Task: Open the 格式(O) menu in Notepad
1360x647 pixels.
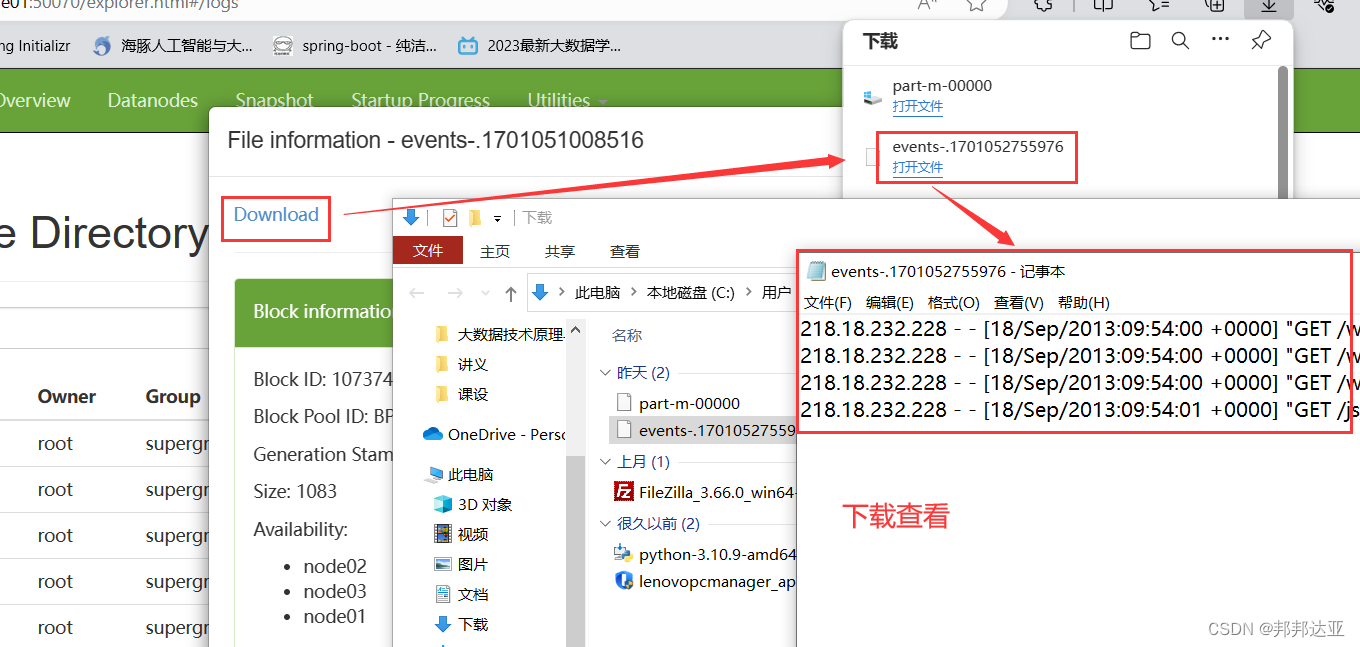Action: (954, 302)
